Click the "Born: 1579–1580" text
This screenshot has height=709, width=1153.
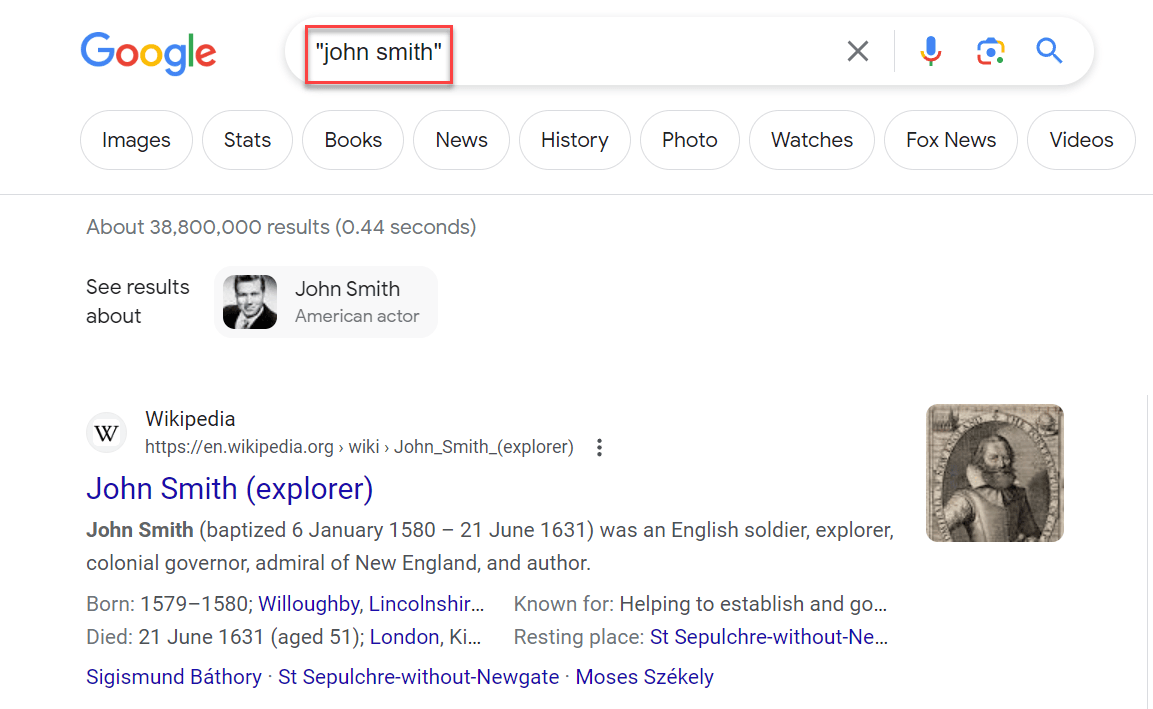click(170, 604)
